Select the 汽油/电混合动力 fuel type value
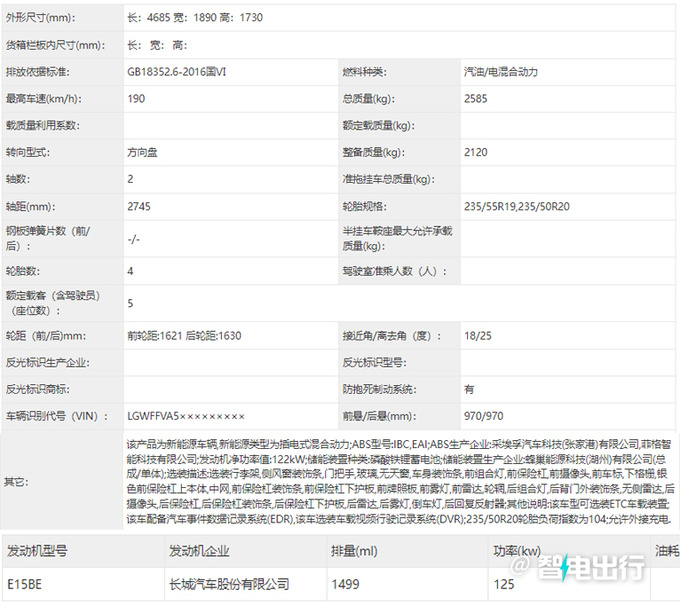 [501, 73]
